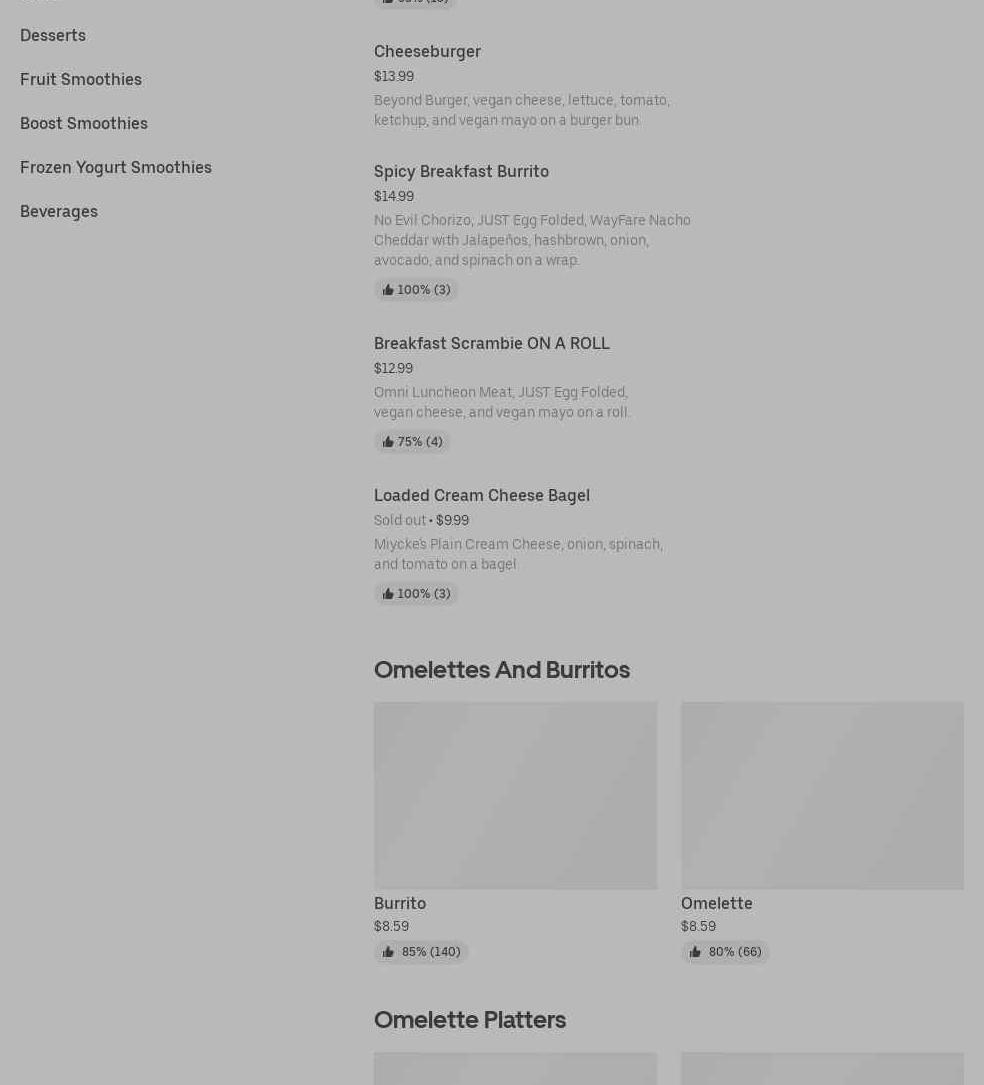Go to Fruit Smoothies category
984x1085 pixels.
tap(81, 79)
